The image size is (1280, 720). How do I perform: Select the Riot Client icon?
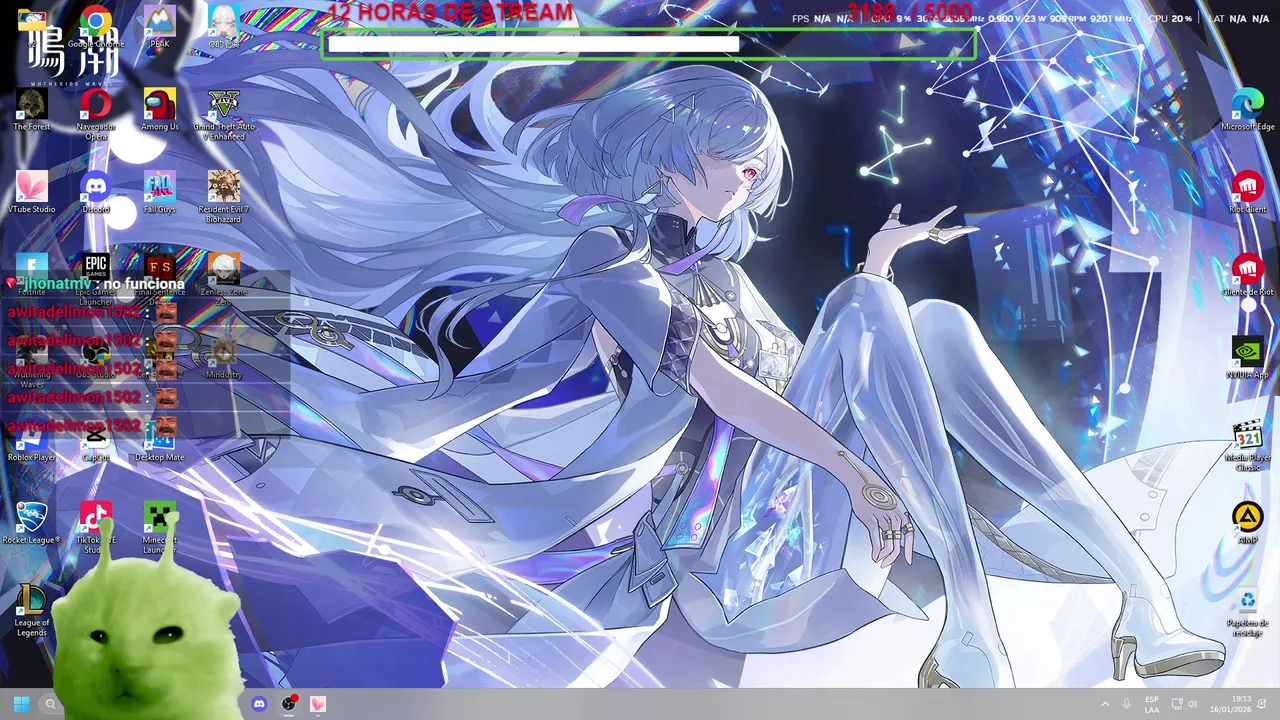coord(1248,192)
